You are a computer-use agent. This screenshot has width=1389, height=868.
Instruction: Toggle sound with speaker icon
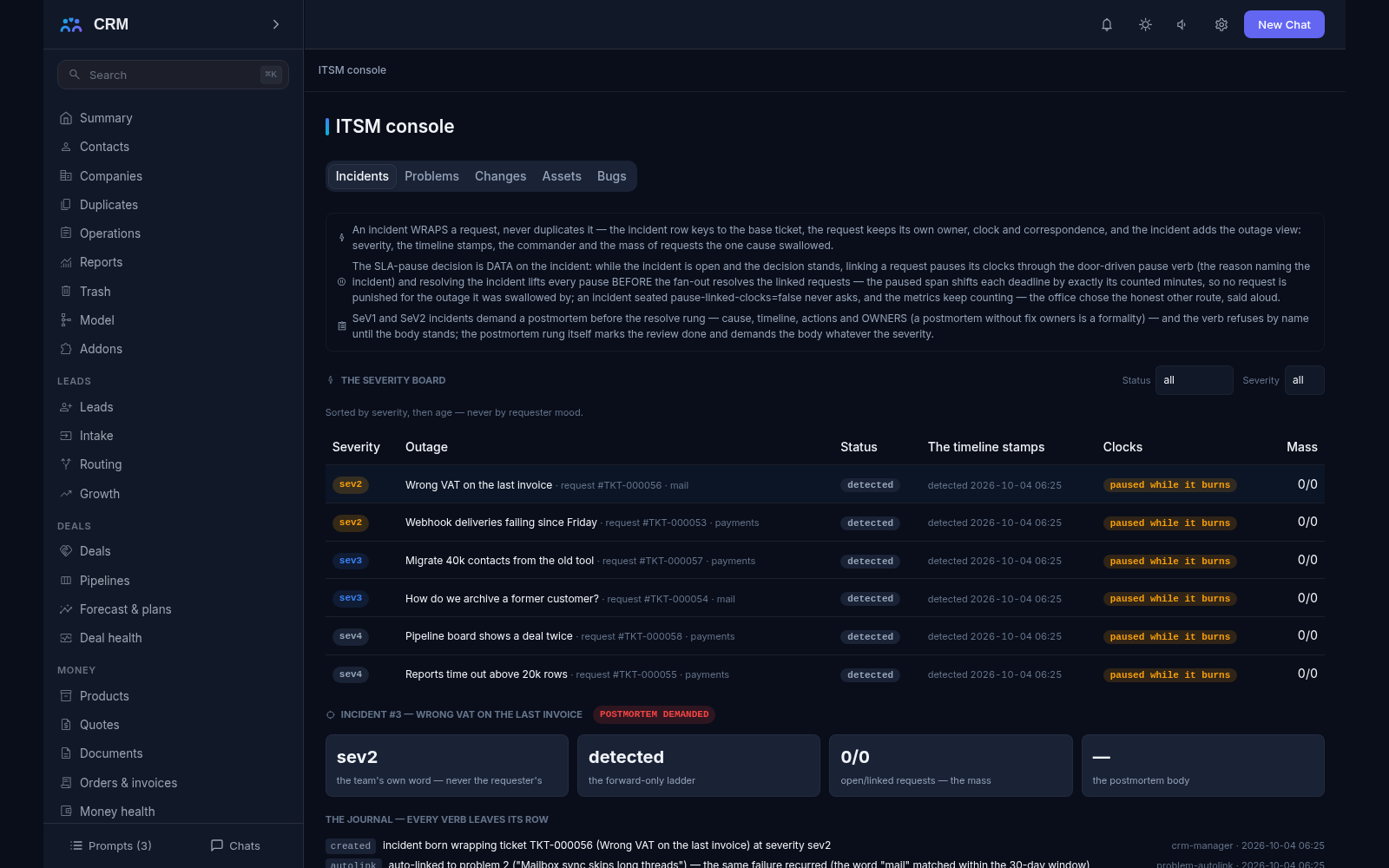(1182, 24)
